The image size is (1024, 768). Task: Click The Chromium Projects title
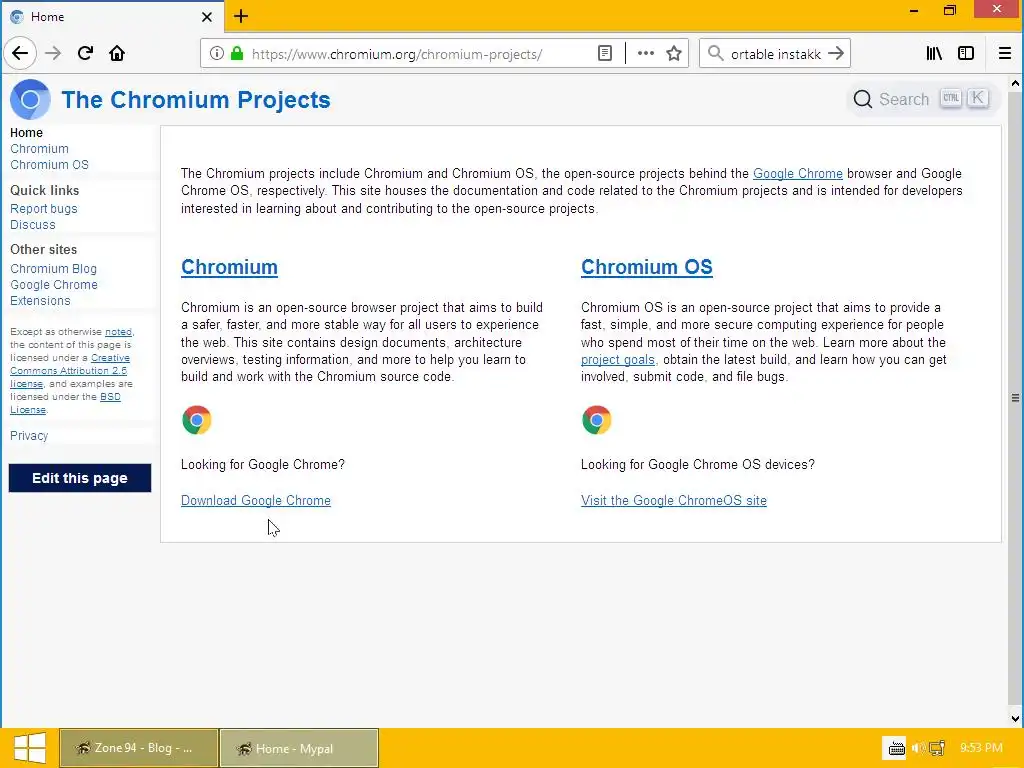click(196, 100)
